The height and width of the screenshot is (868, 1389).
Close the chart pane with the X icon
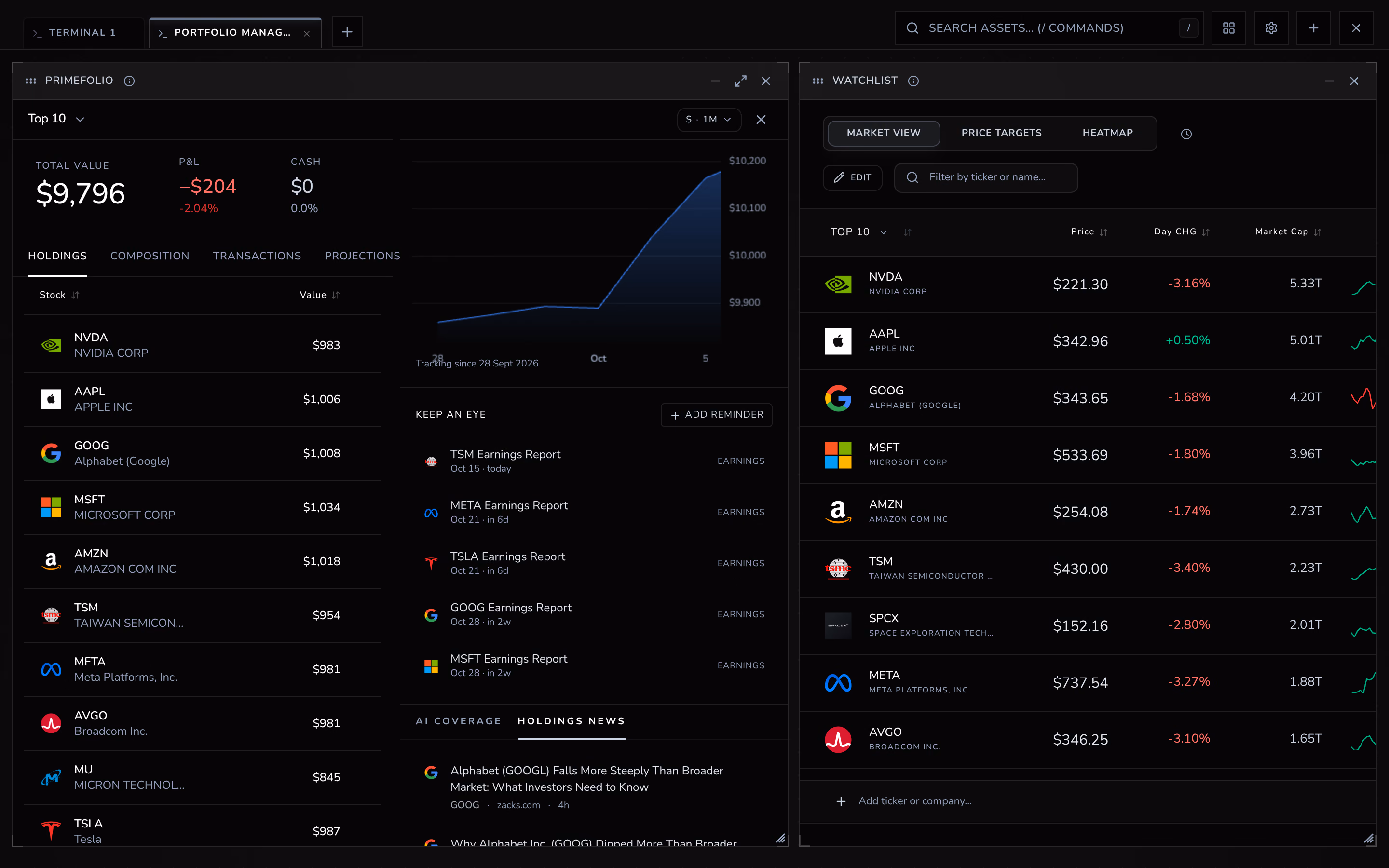(x=761, y=120)
